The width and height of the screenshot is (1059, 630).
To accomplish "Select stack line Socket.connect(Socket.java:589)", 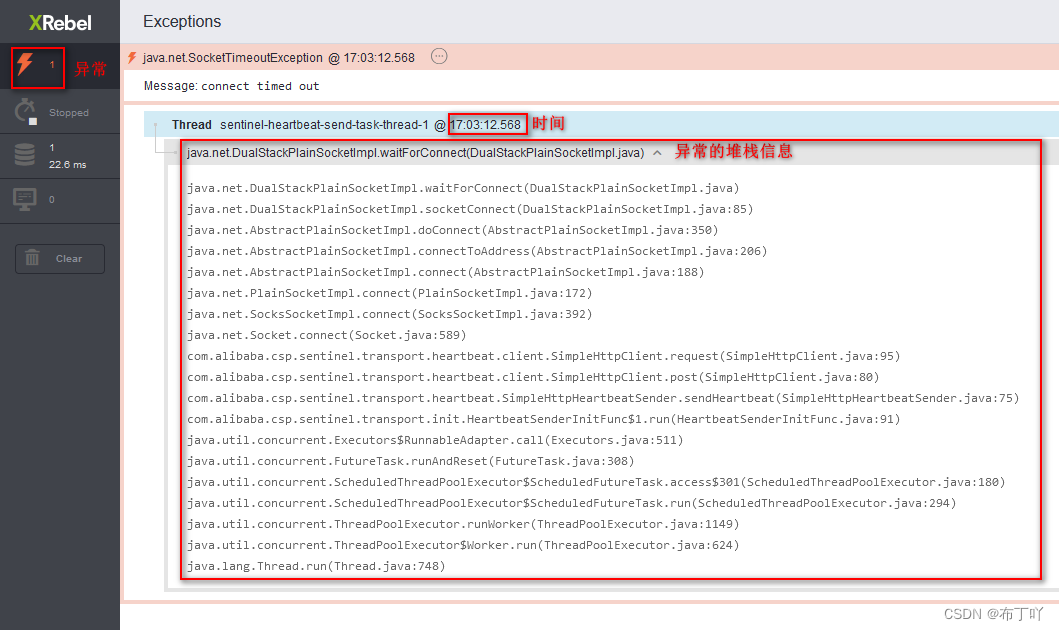I will [327, 335].
